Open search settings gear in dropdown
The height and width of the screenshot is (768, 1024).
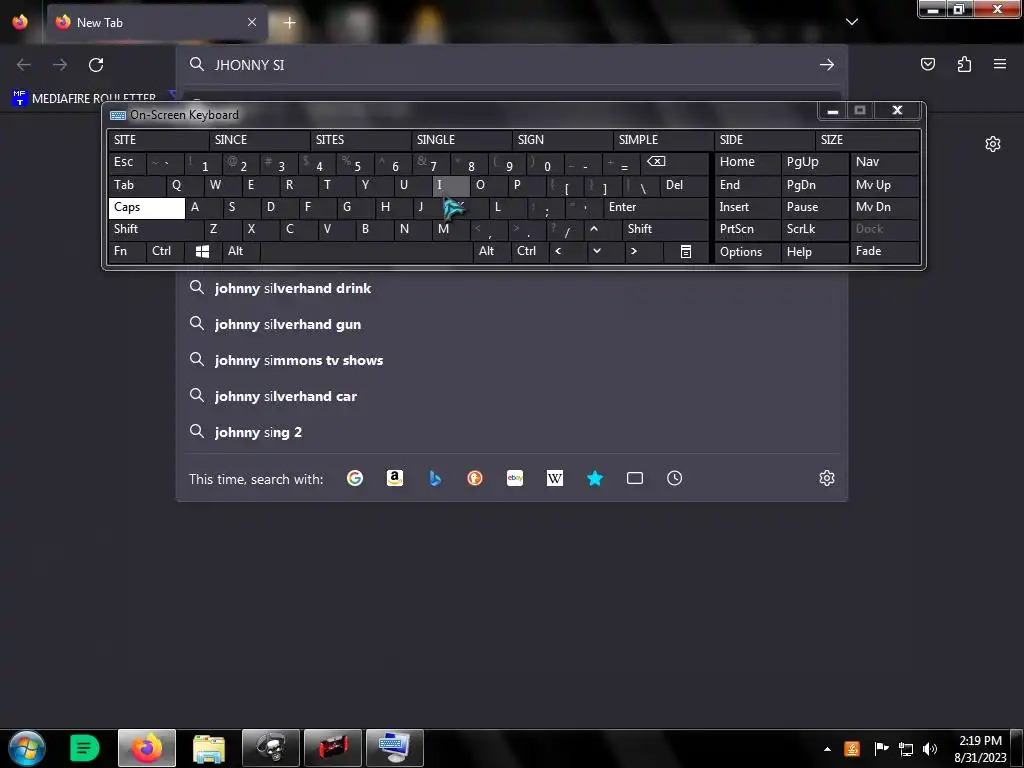tap(827, 478)
